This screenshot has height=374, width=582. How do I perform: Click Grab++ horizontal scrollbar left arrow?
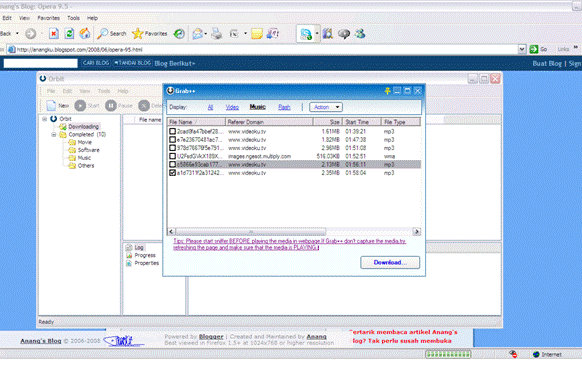click(x=171, y=232)
